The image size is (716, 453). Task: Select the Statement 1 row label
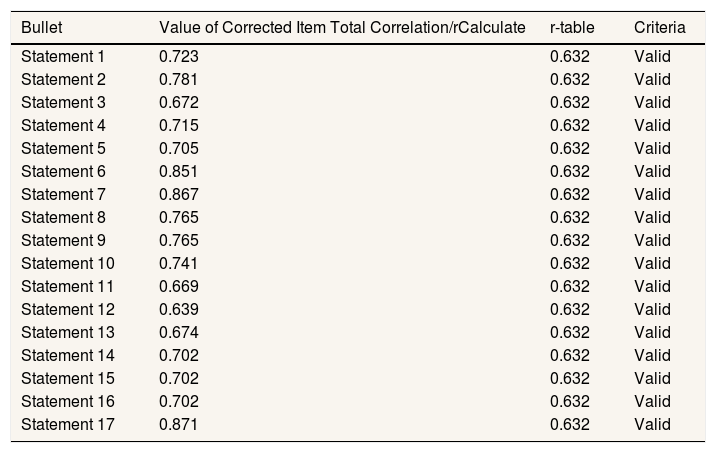pyautogui.click(x=63, y=56)
